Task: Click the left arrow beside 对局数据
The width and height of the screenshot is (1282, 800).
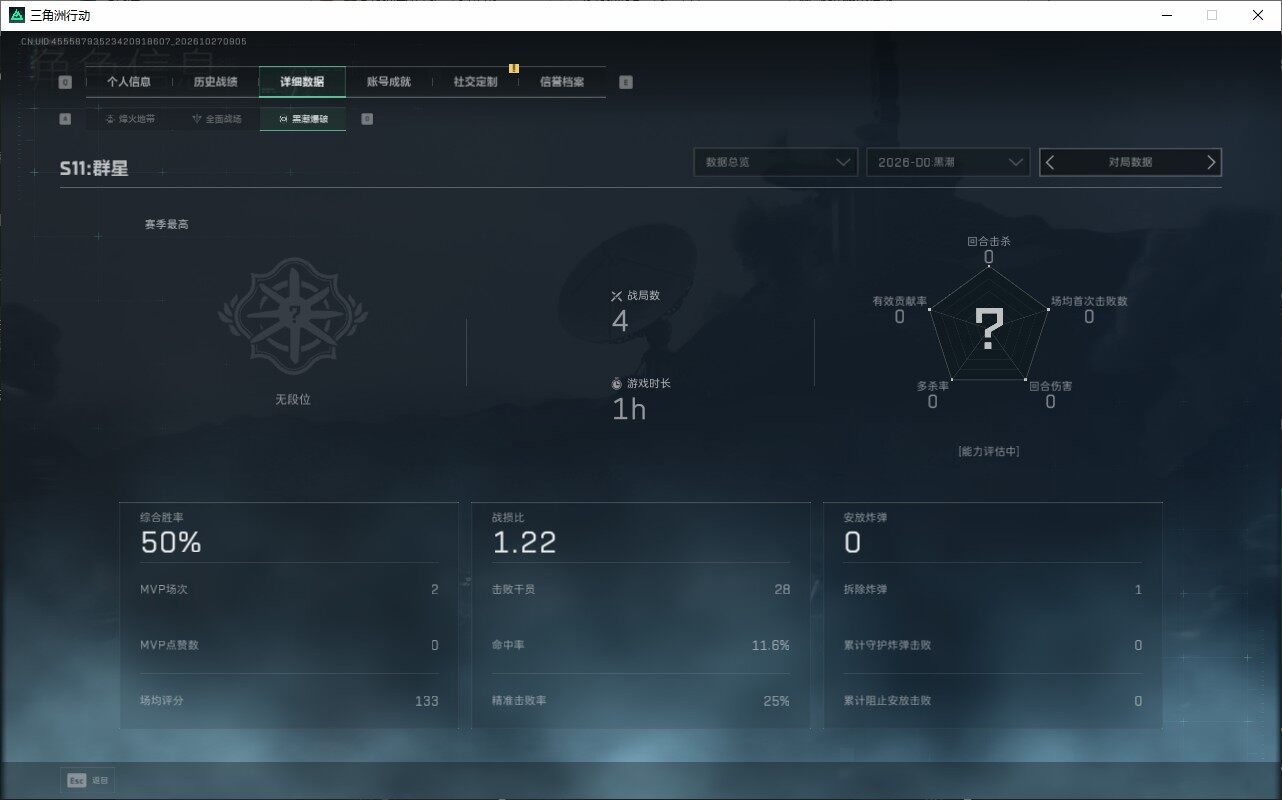Action: point(1050,162)
